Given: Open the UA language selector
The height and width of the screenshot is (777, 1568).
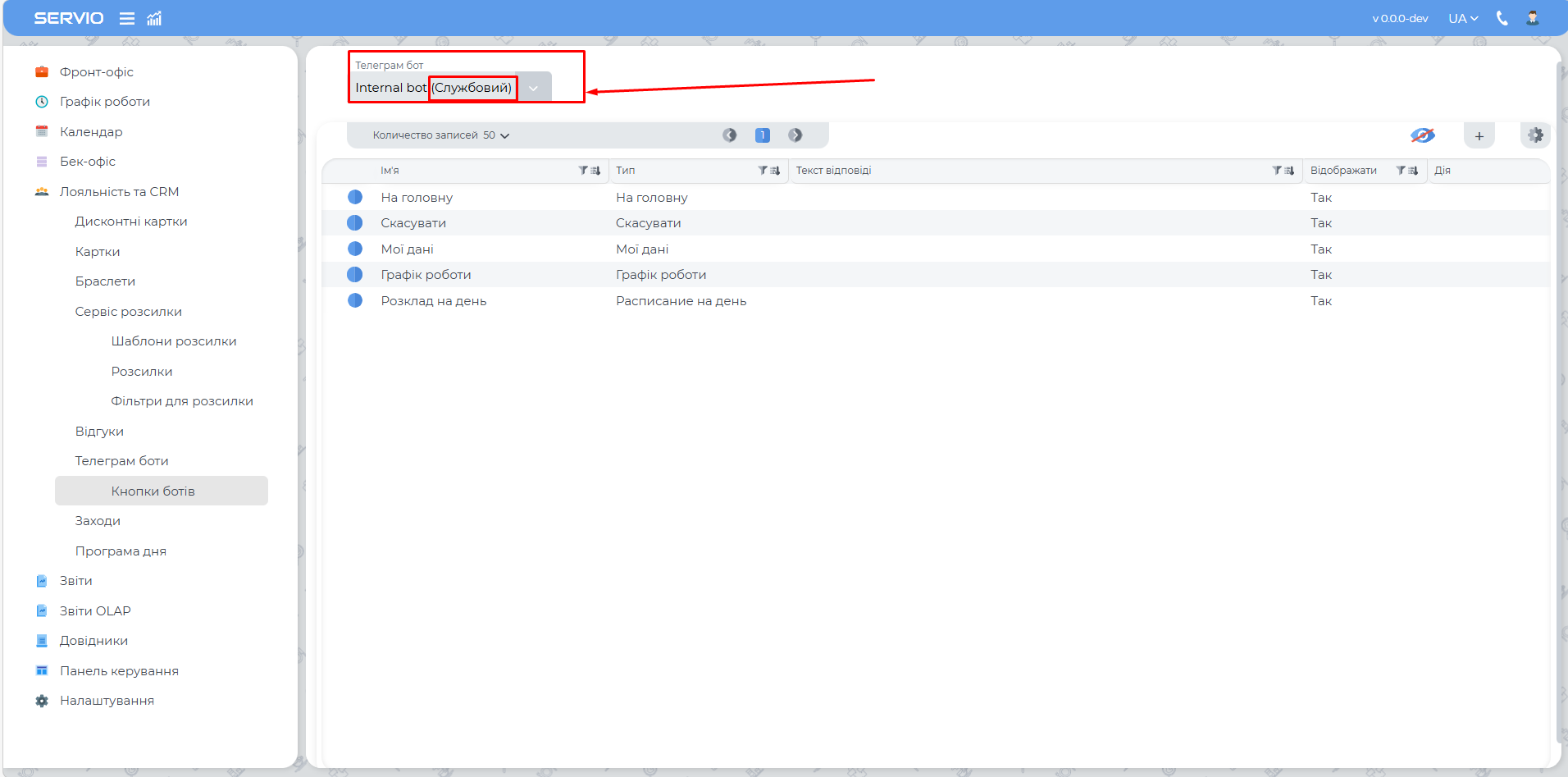Looking at the screenshot, I should point(1462,18).
